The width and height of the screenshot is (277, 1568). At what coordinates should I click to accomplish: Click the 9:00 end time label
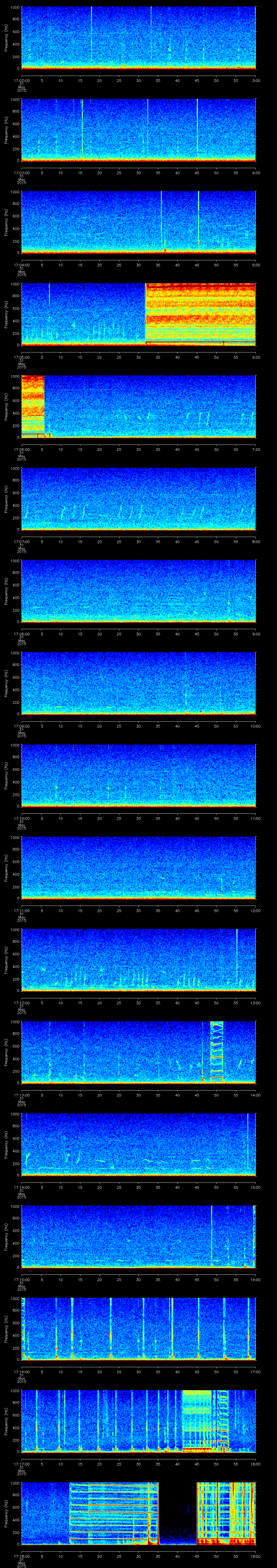click(x=256, y=634)
